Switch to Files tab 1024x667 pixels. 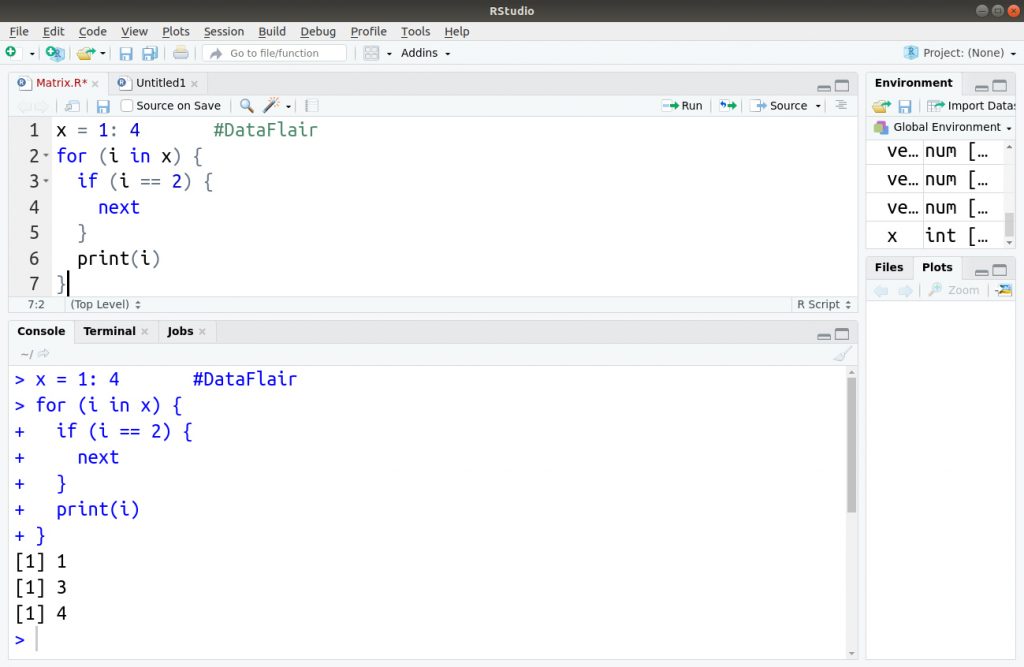889,267
